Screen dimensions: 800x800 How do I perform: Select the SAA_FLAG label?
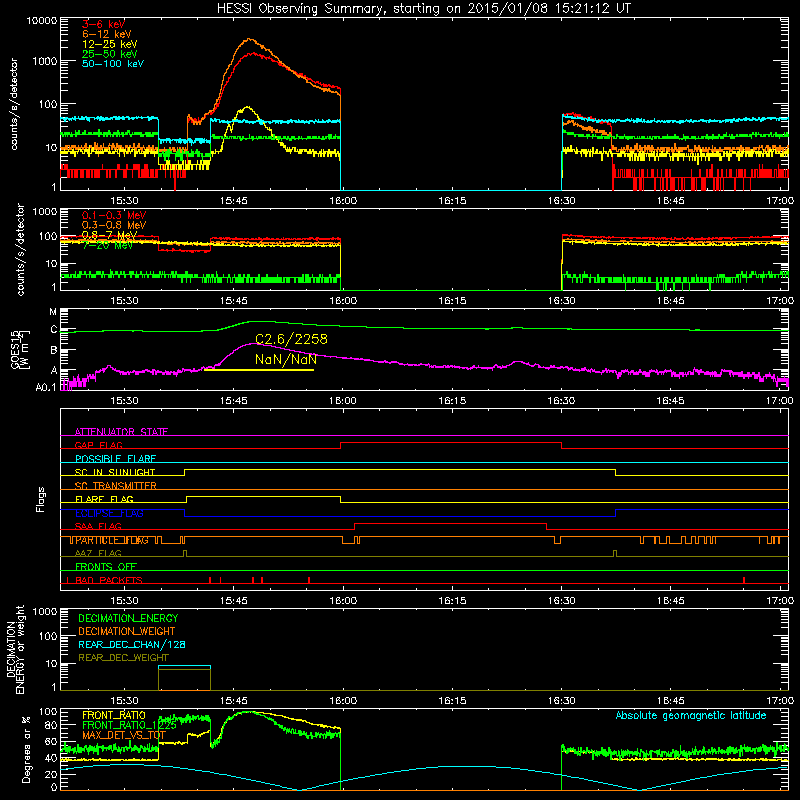[x=98, y=526]
